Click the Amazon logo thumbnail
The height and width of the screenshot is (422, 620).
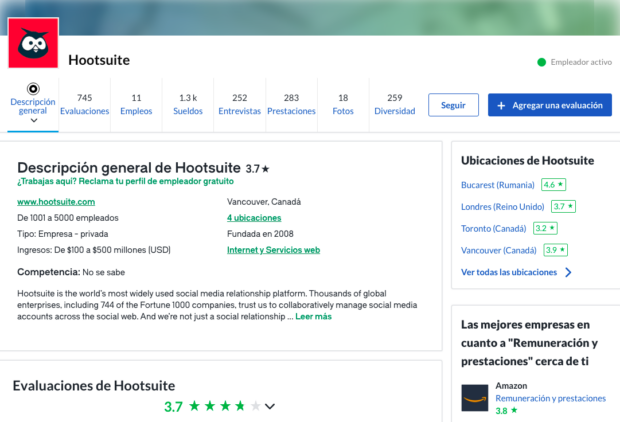click(474, 398)
